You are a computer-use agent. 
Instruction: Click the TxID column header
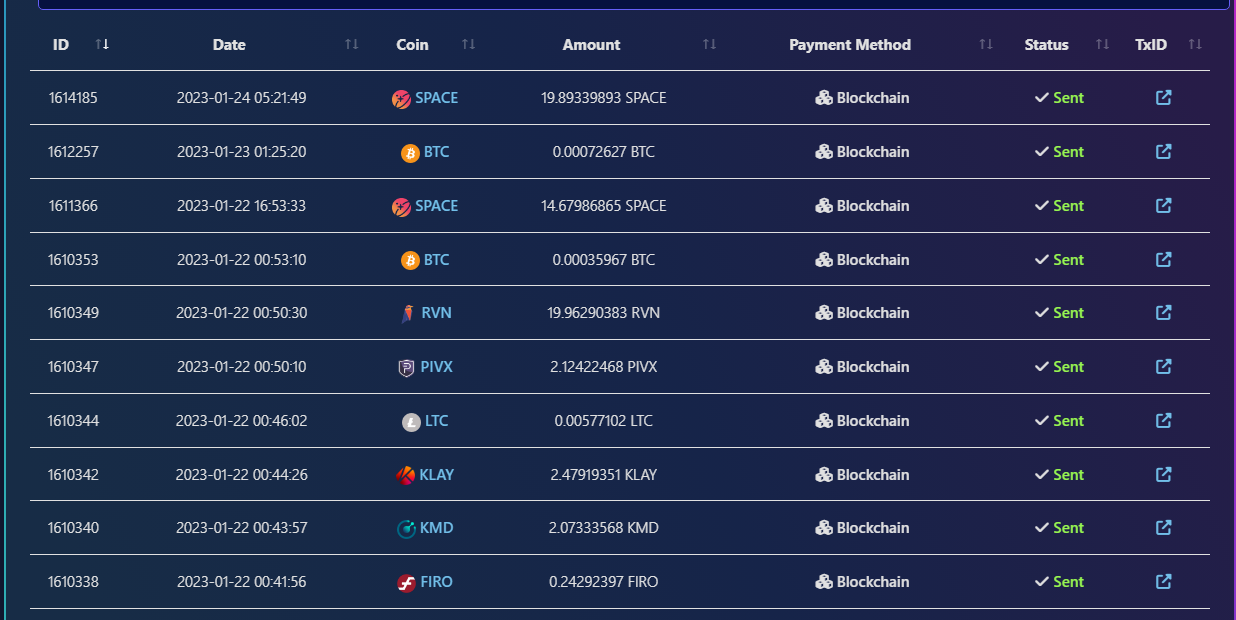click(1151, 45)
